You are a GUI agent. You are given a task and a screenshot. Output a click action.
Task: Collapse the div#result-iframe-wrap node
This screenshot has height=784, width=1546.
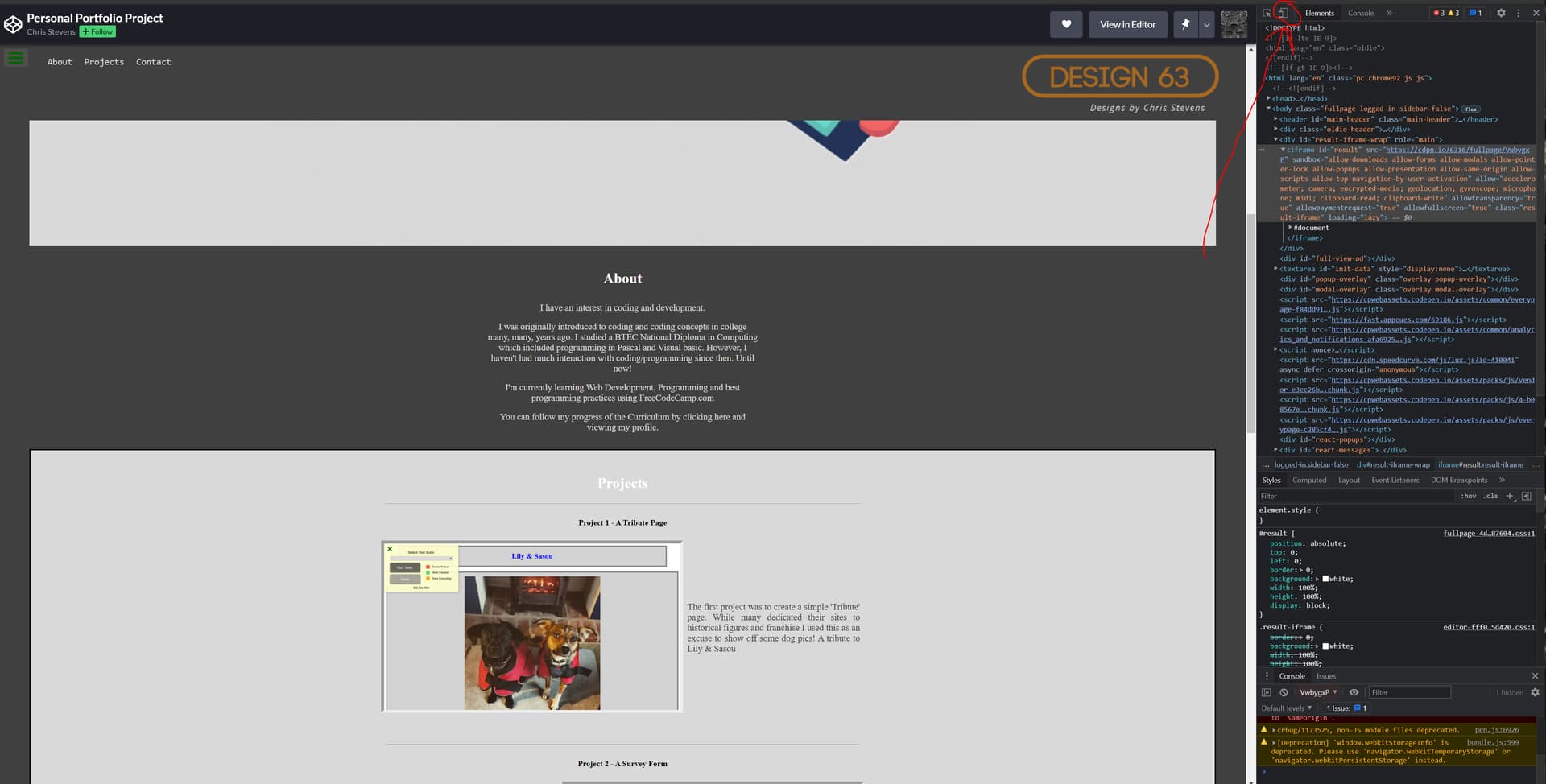1276,139
